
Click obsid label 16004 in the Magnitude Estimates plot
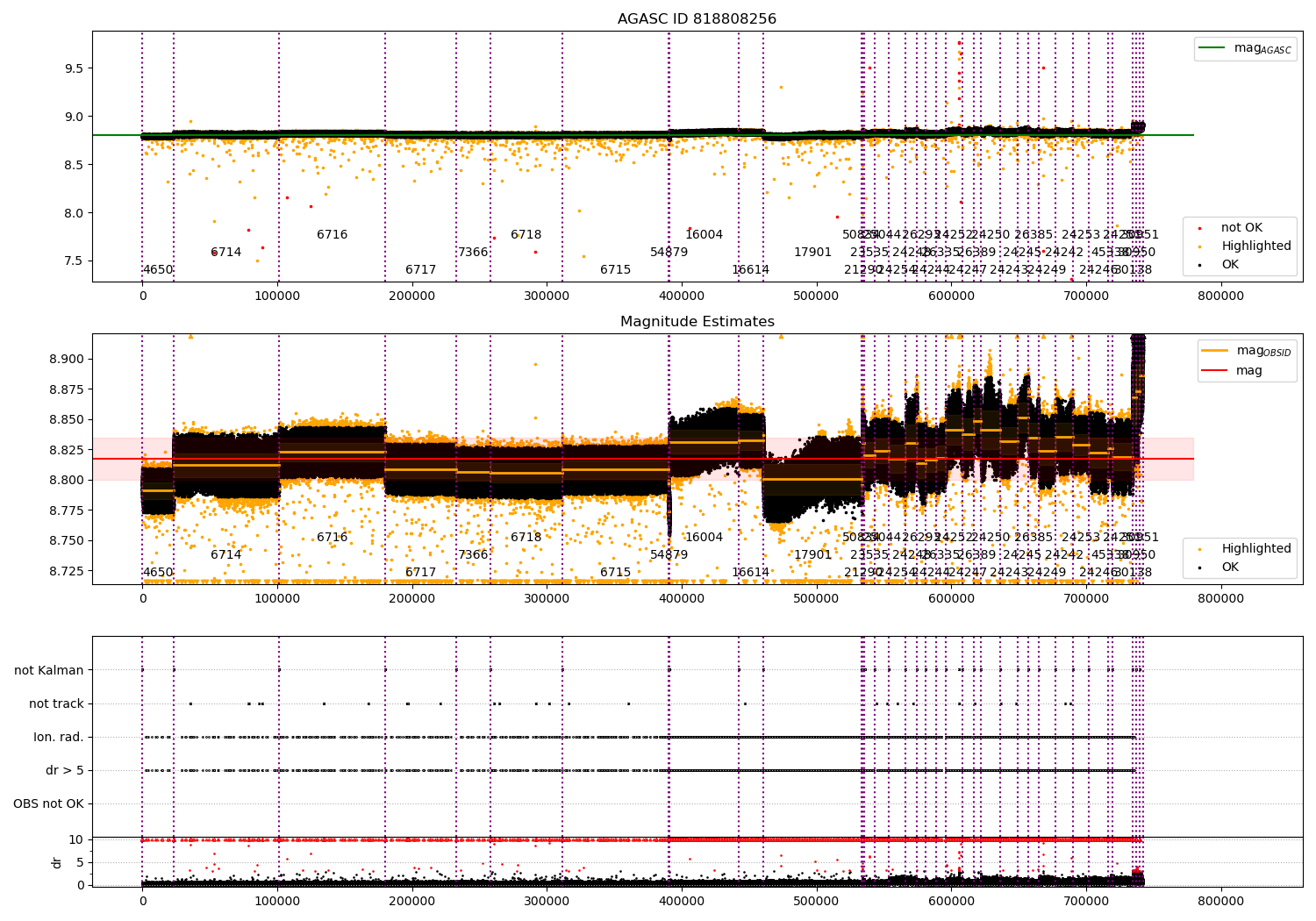coord(704,538)
